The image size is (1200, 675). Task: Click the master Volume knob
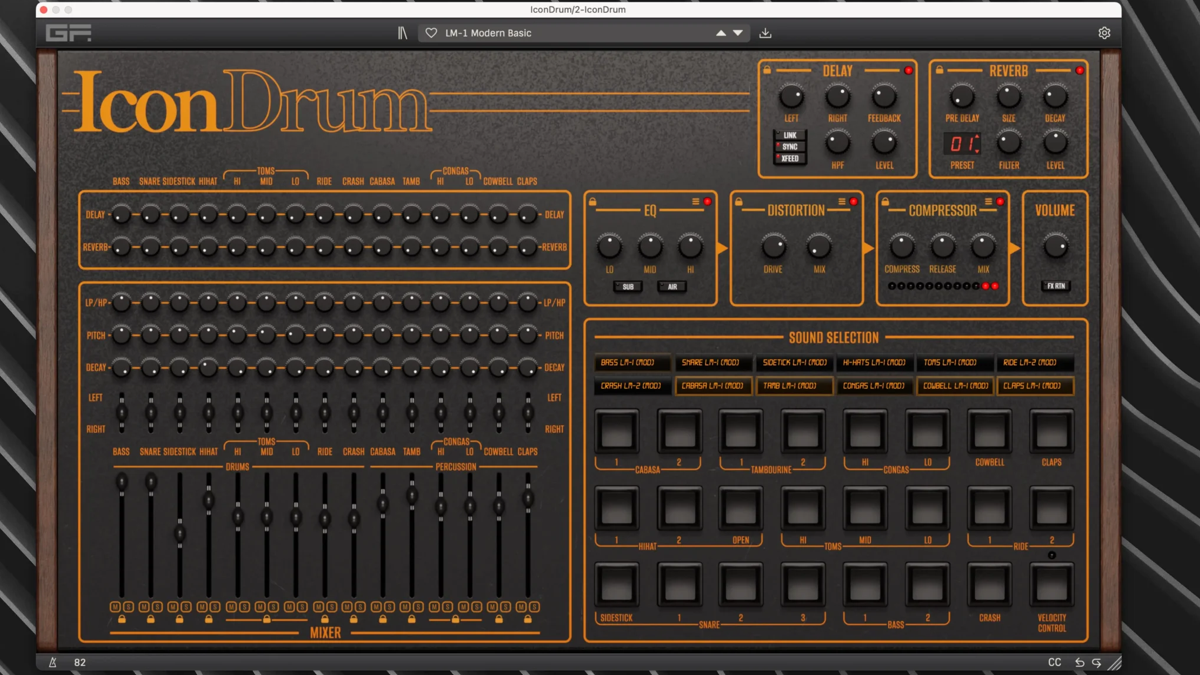click(1055, 246)
